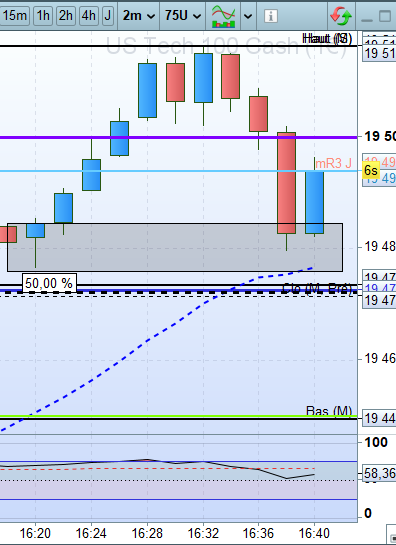Viewport: 396px width, 545px height.
Task: Expand the arrow beside indicators icon
Action: tap(248, 16)
